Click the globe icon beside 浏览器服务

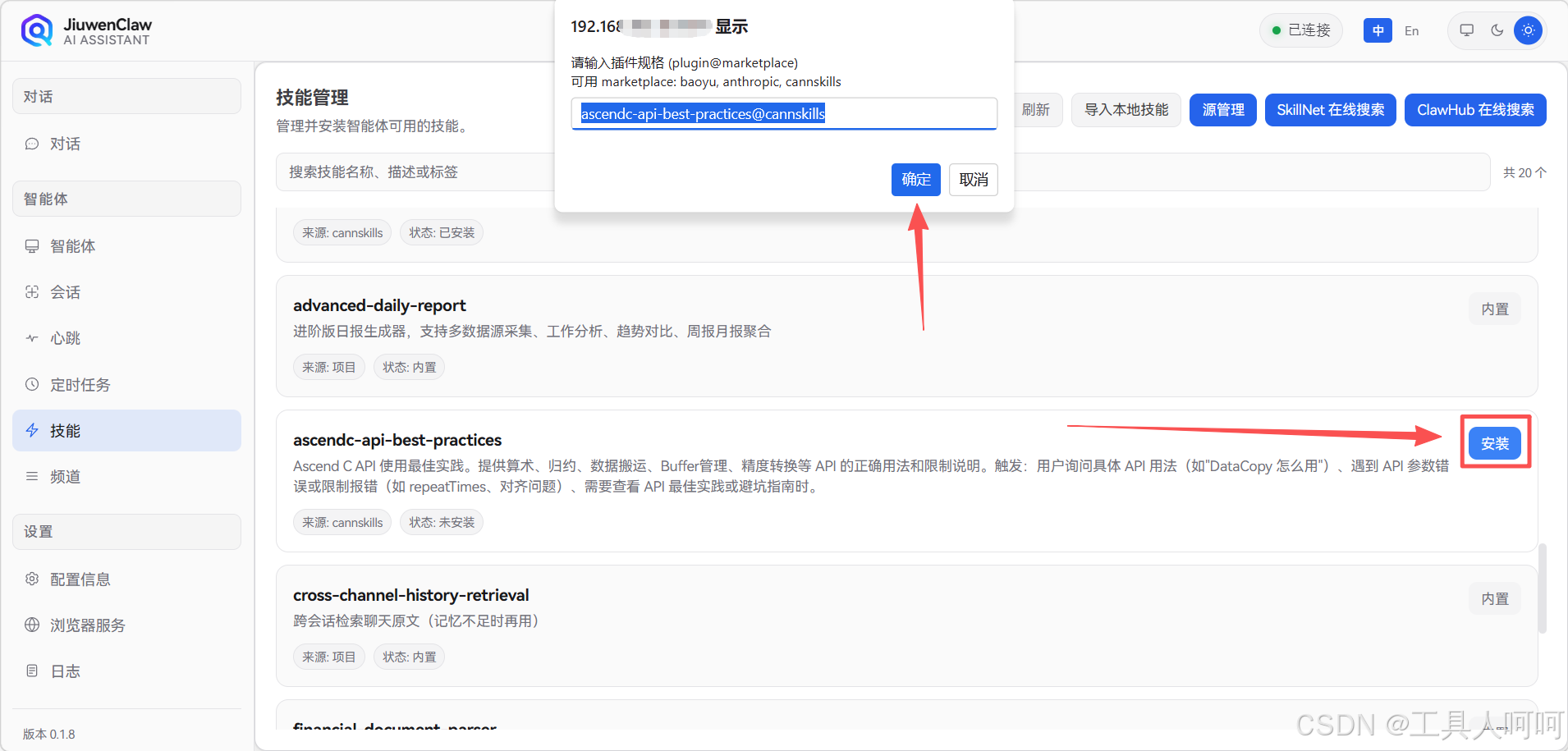pos(32,625)
